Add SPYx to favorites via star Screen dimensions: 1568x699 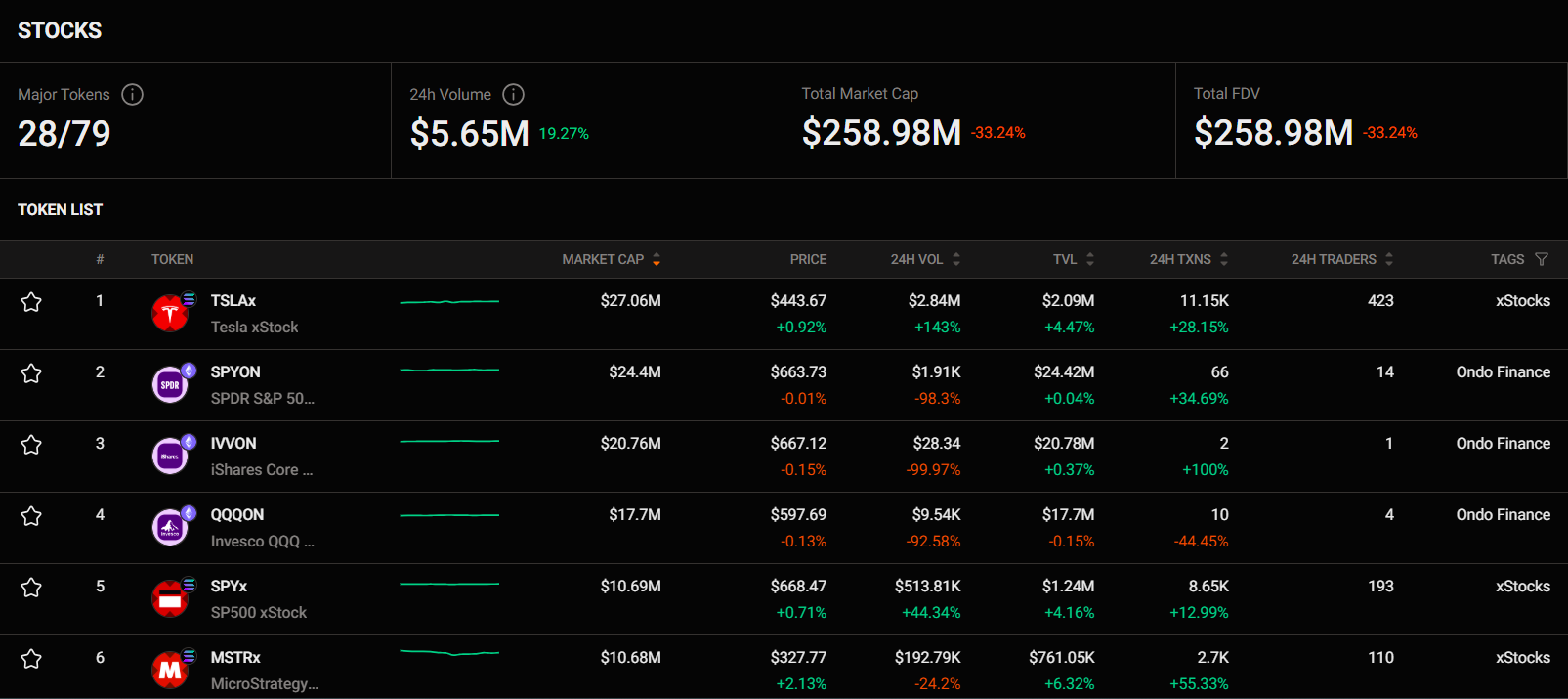pos(31,588)
